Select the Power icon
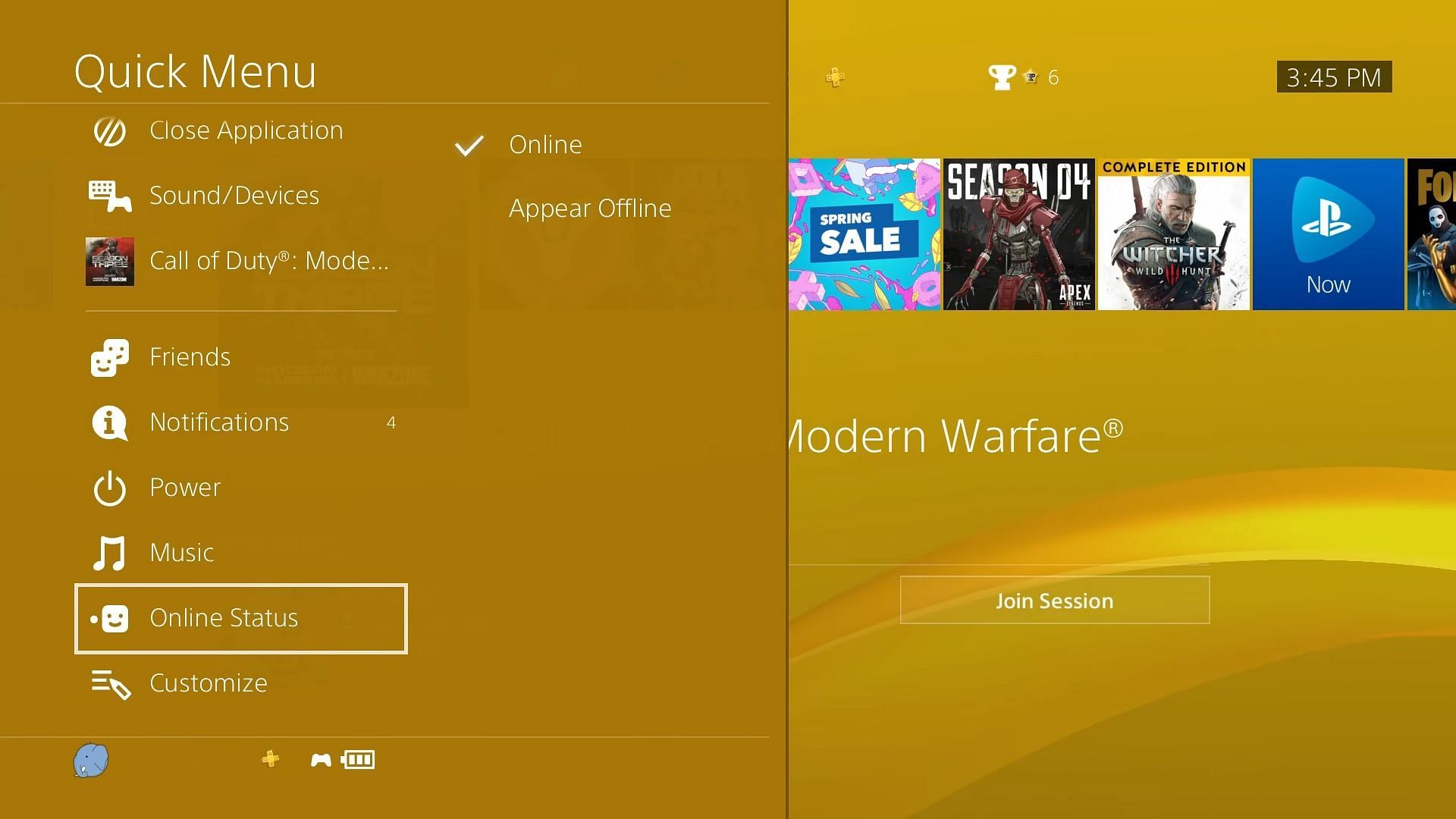 click(x=111, y=486)
